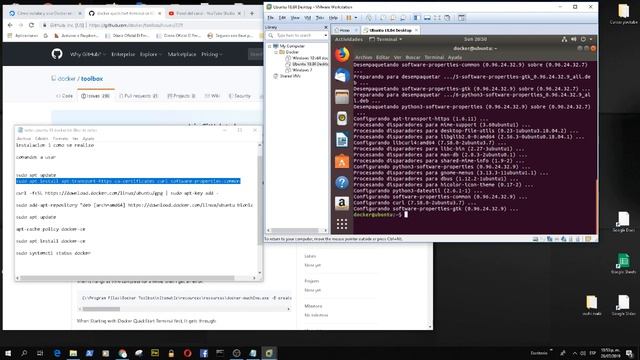Image resolution: width=640 pixels, height=360 pixels.
Task: Open Ubuntu system menu arrow in top bar
Action: click(x=591, y=39)
